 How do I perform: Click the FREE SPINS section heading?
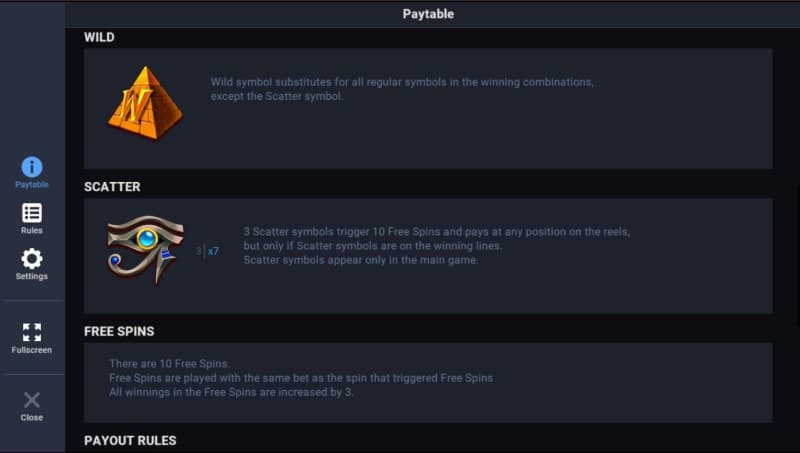tap(119, 331)
